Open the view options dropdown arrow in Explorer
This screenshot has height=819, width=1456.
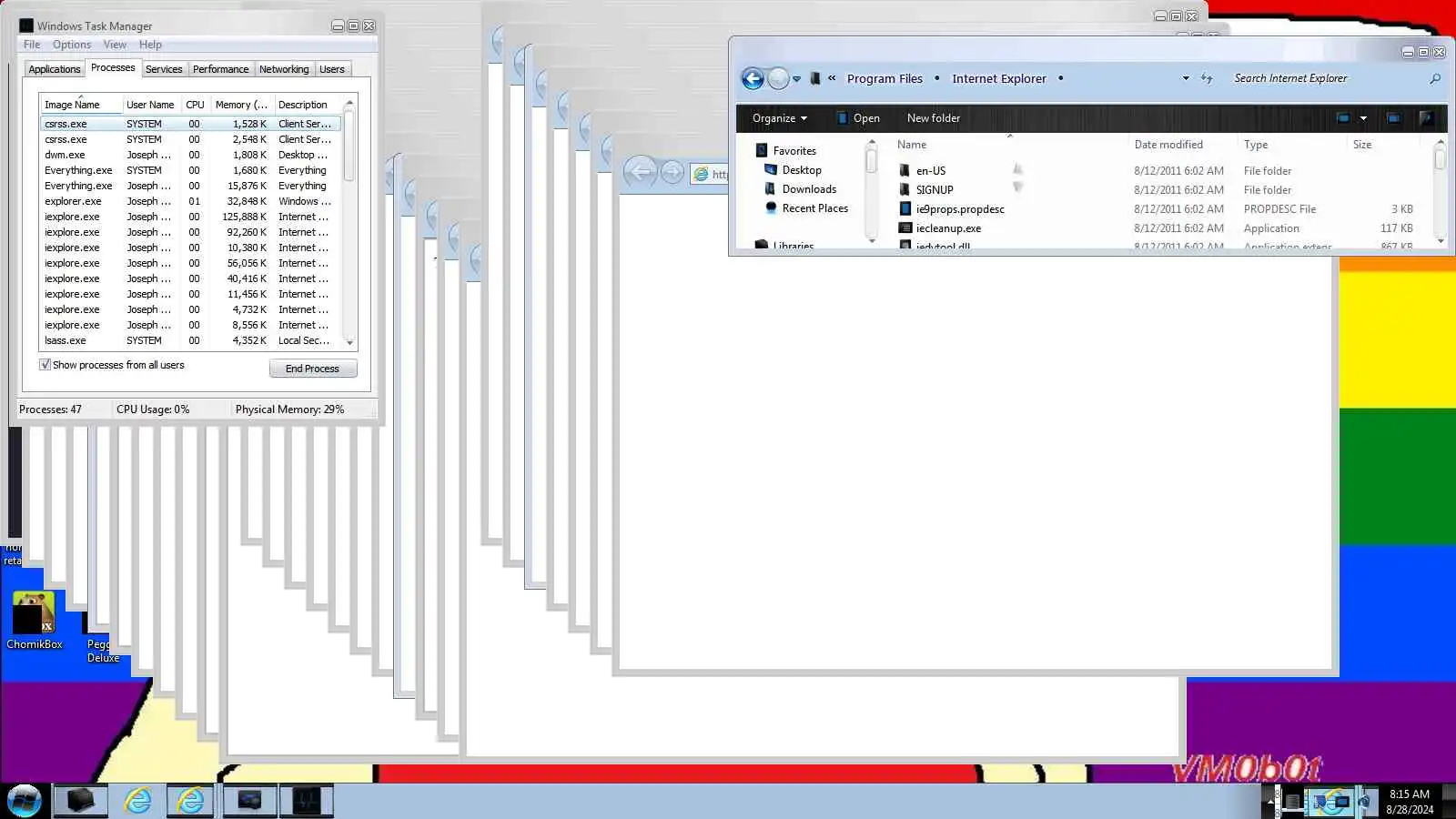point(1363,118)
